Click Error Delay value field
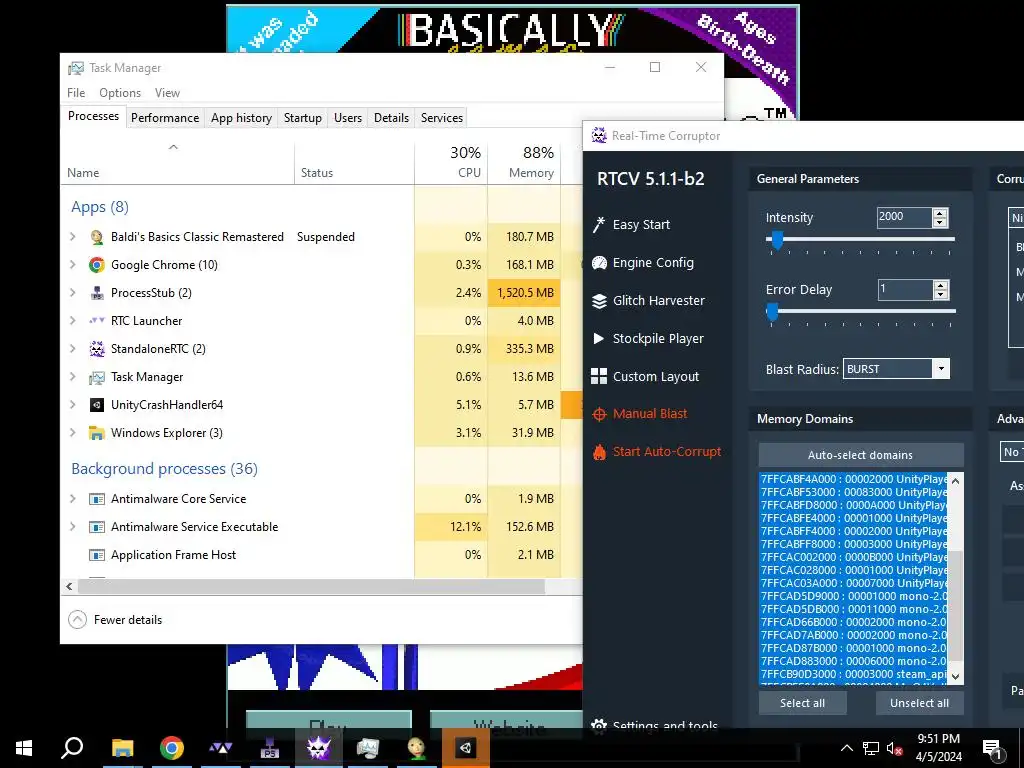1024x768 pixels. [904, 289]
